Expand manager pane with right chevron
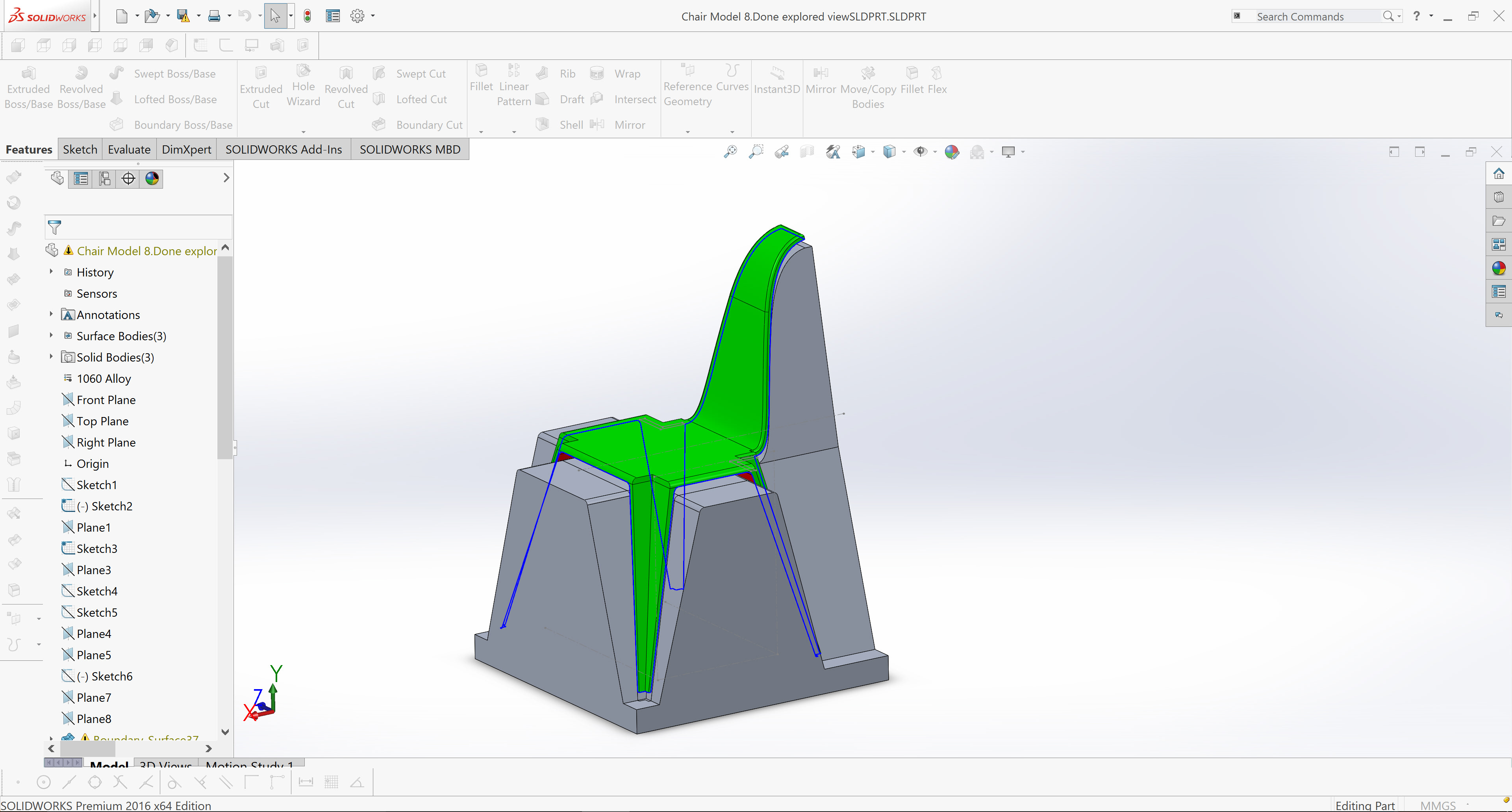The width and height of the screenshot is (1512, 812). [x=226, y=177]
